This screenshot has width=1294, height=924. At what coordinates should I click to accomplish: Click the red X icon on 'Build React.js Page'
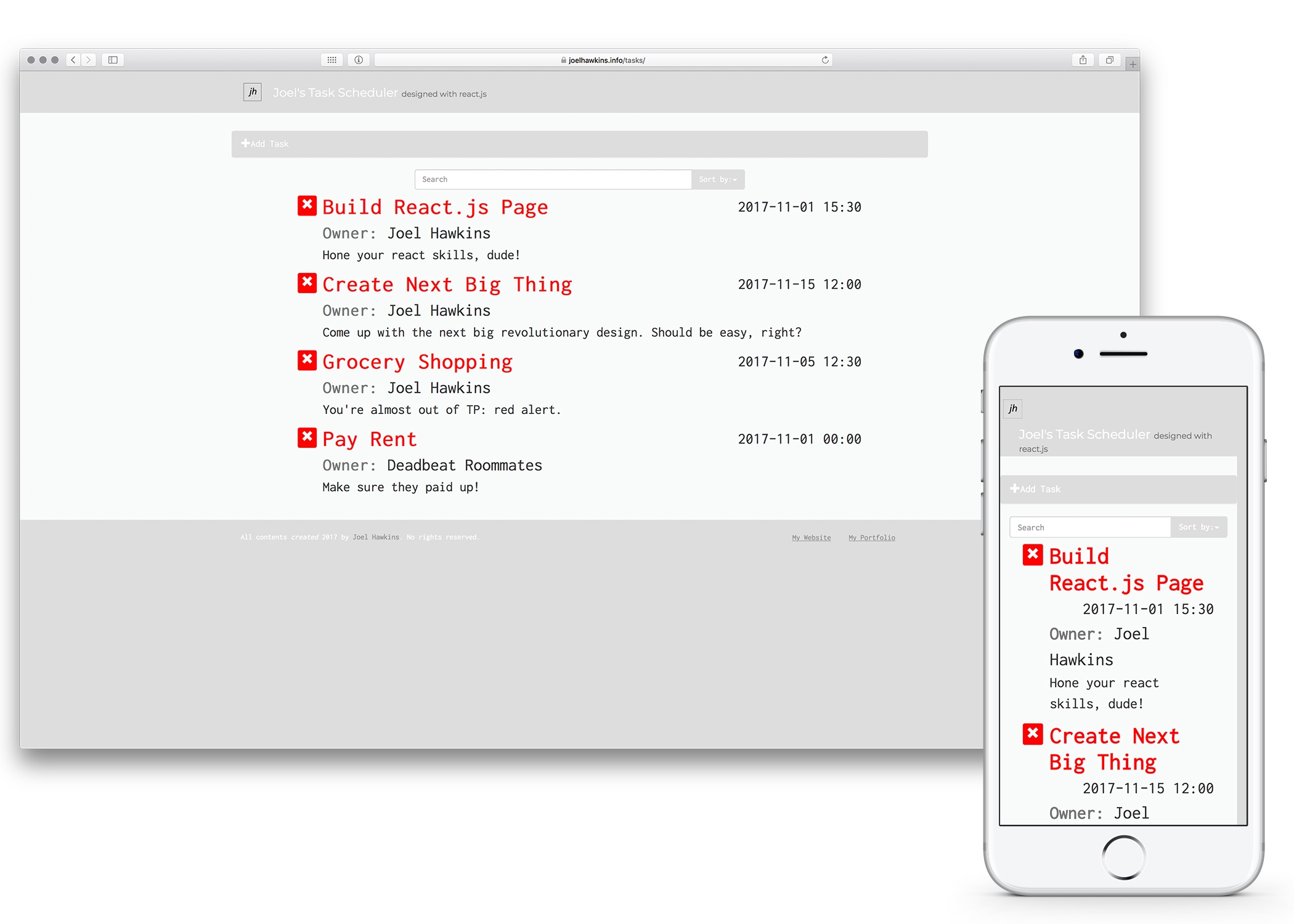point(306,207)
